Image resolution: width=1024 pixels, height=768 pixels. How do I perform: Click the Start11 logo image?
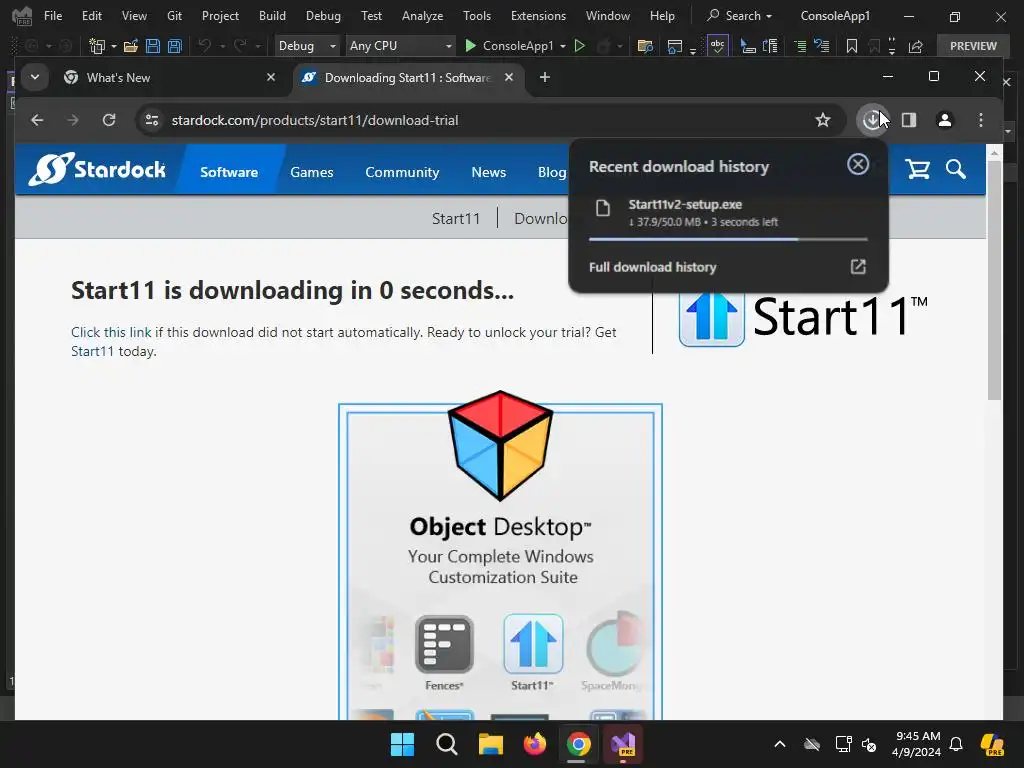[x=803, y=318]
